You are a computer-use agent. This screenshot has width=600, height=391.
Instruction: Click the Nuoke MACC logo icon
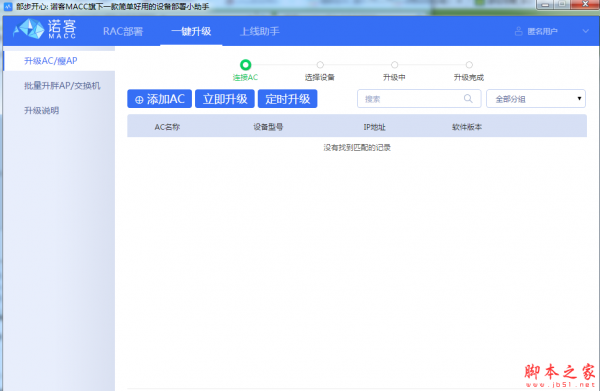coord(29,29)
